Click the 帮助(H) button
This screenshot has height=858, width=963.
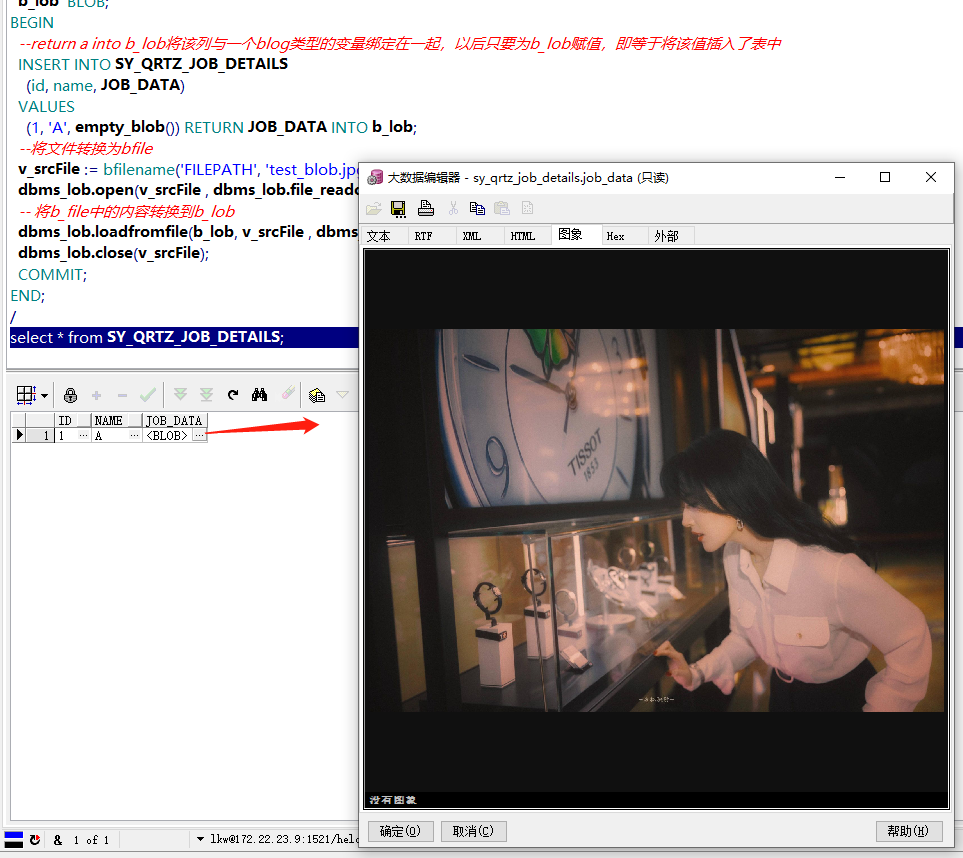click(908, 831)
